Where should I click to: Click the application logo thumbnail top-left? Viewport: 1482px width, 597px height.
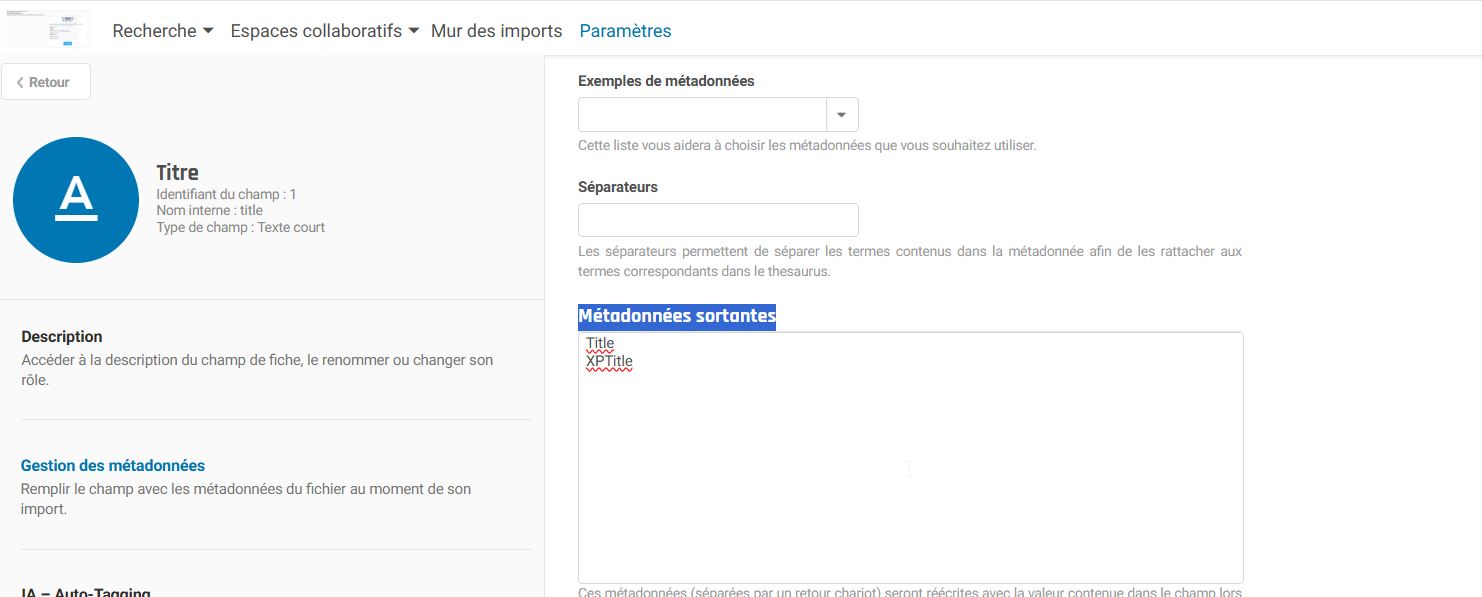[47, 27]
